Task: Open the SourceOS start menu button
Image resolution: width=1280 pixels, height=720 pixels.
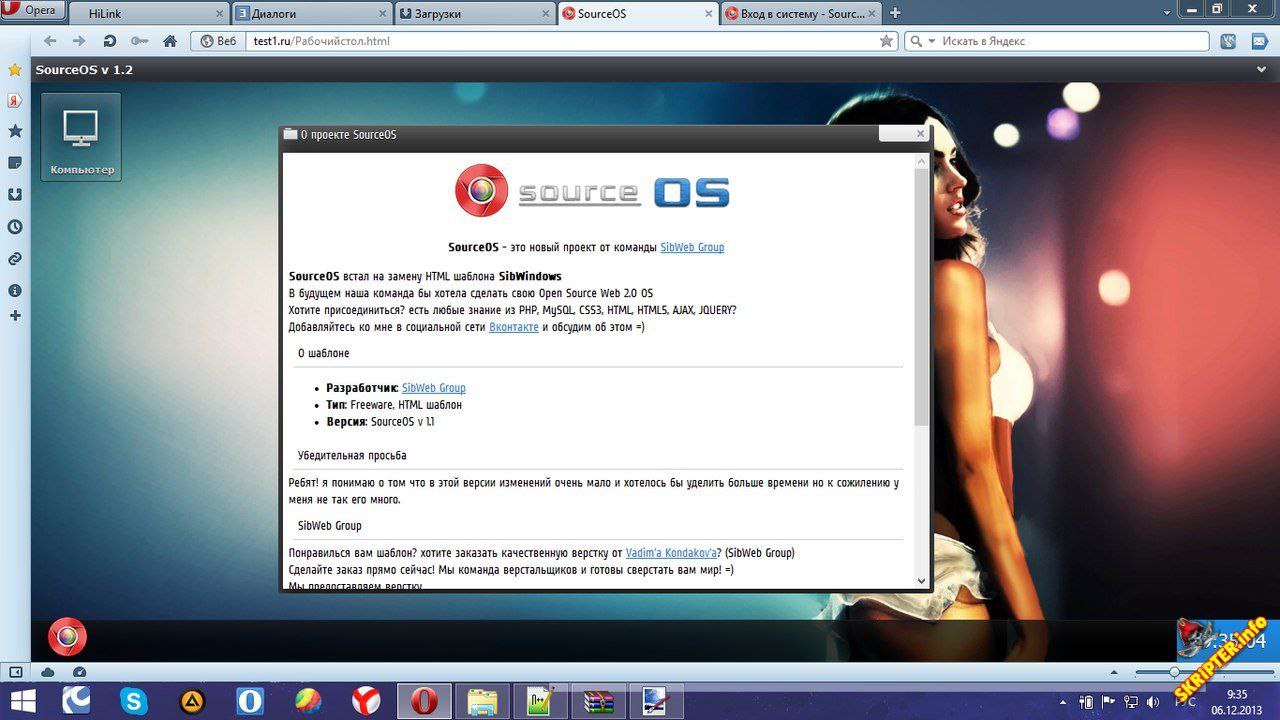Action: (68, 637)
